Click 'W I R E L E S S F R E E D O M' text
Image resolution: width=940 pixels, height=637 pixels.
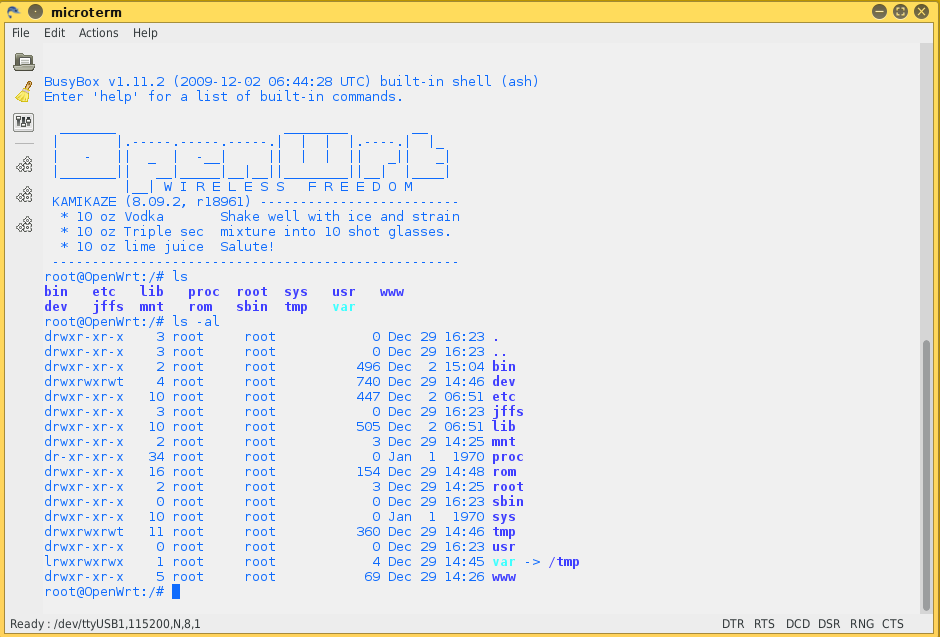pos(288,186)
